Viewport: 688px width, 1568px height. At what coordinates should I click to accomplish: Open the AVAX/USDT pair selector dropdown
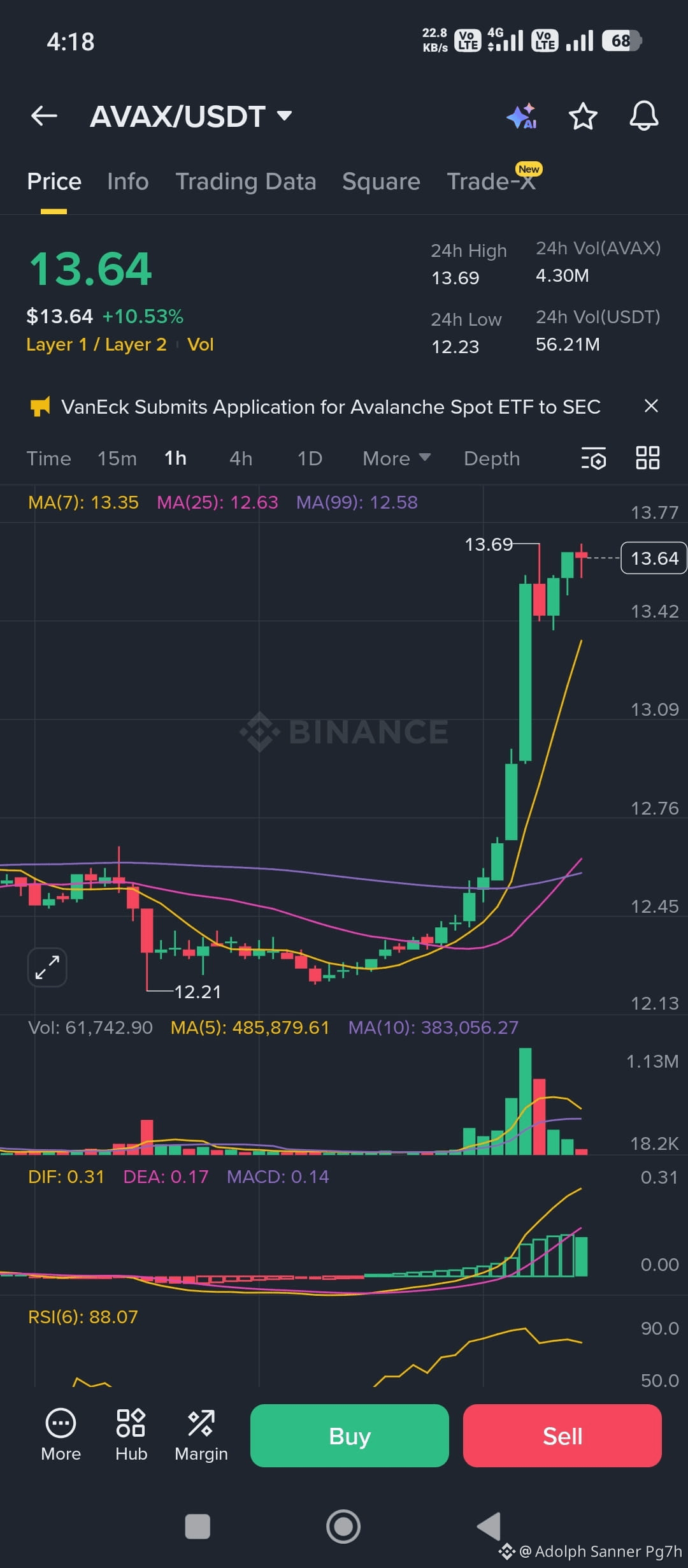click(191, 117)
